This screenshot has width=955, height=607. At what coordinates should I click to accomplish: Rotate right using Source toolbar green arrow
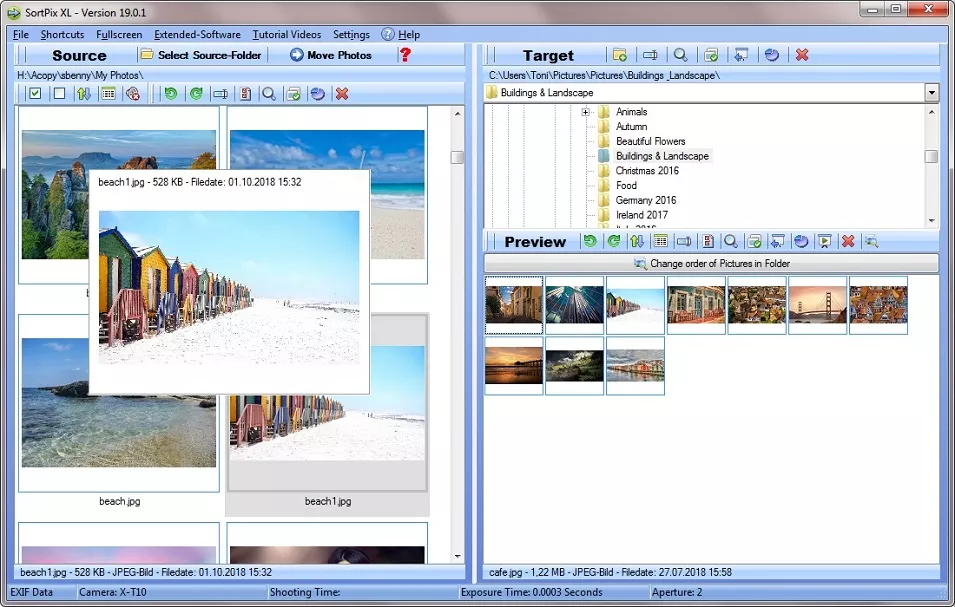(196, 94)
